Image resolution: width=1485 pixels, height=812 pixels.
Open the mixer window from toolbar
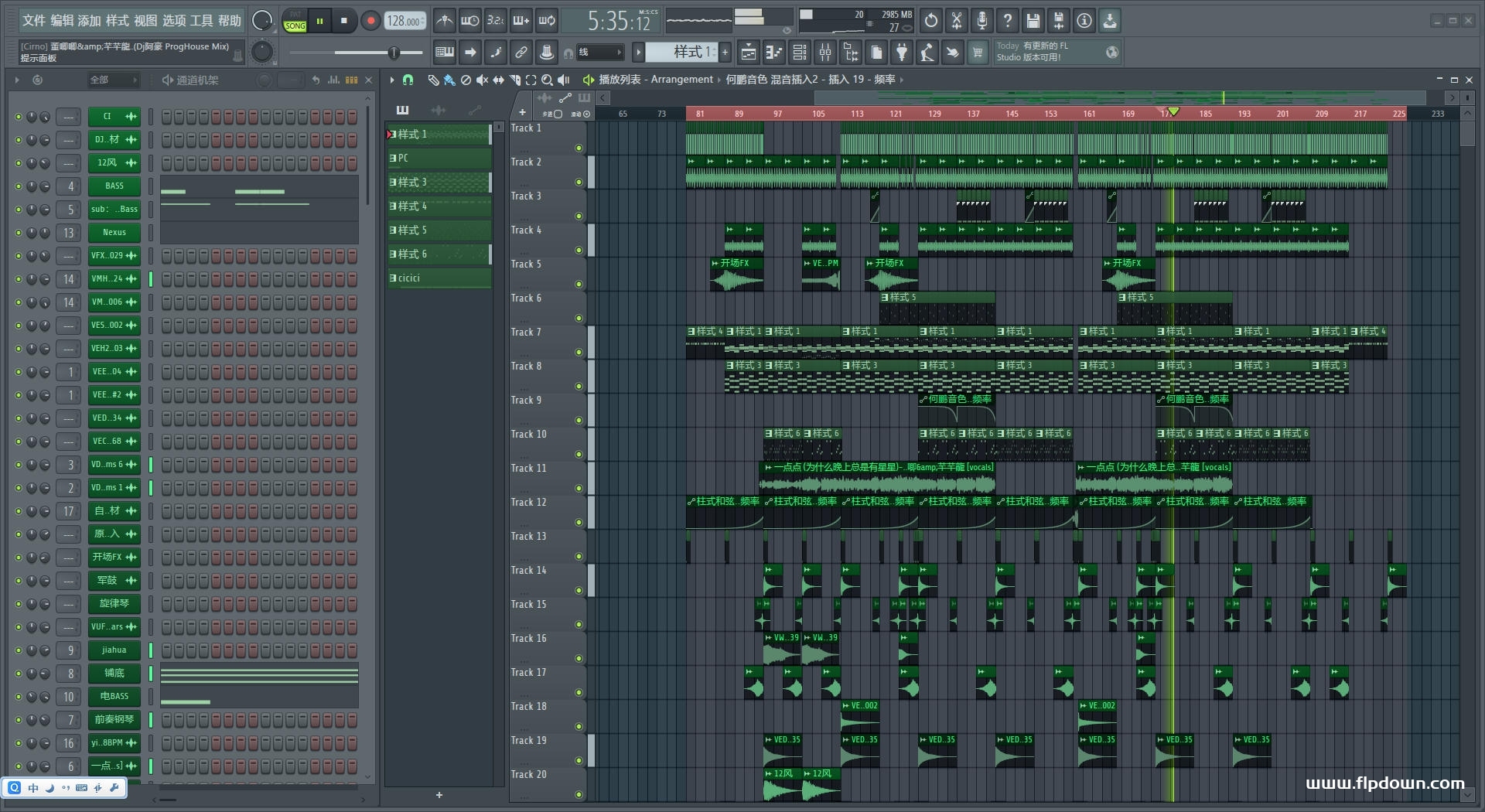pos(825,53)
